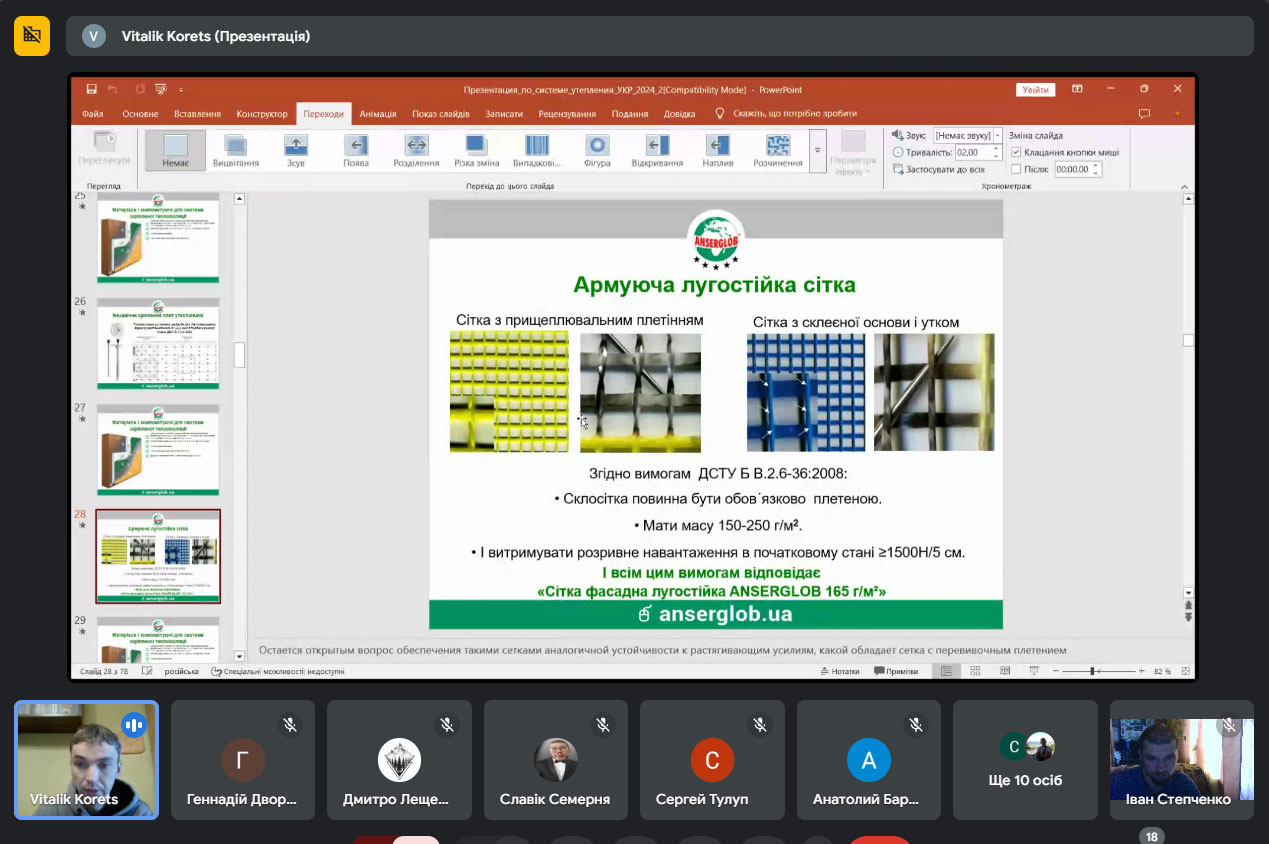Click the muted microphone icon on Славік Семерня's tile
1269x844 pixels.
coord(603,725)
